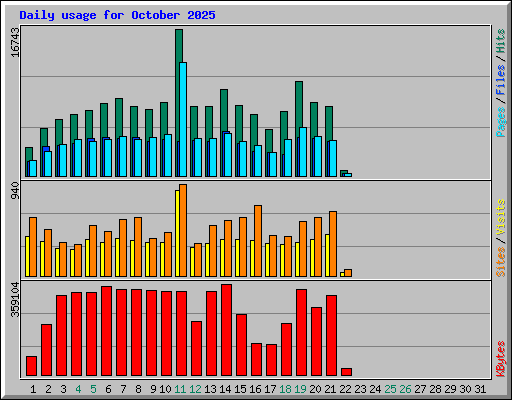Click day 16 label on the date axis

click(x=255, y=389)
